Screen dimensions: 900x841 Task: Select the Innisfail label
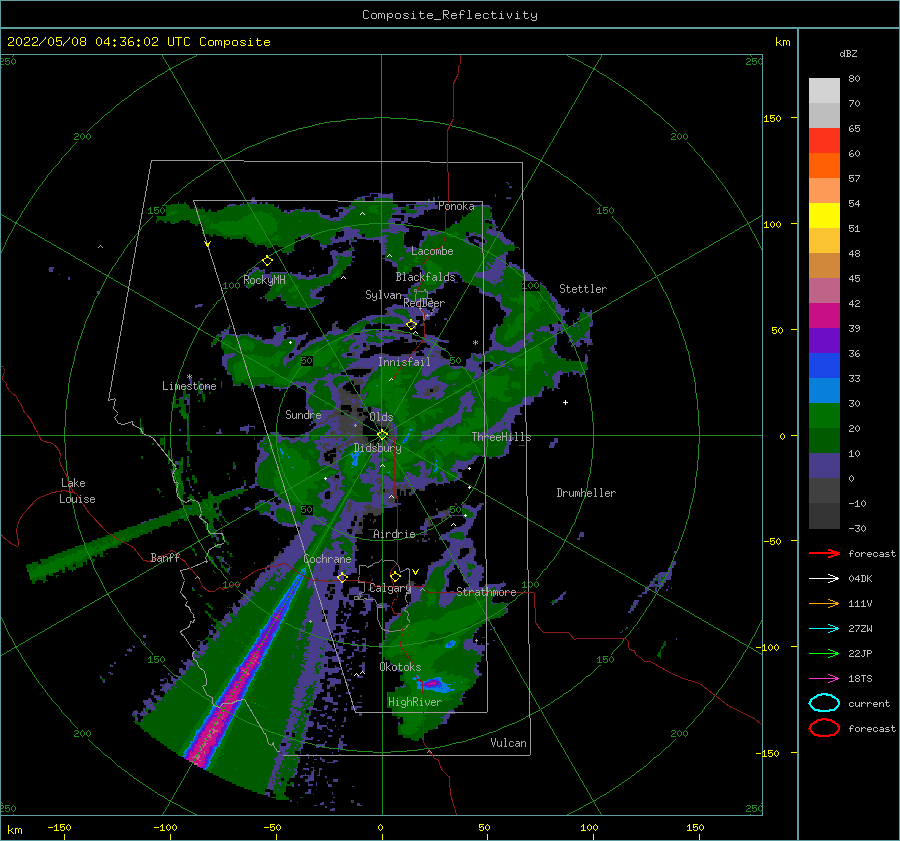click(x=404, y=362)
